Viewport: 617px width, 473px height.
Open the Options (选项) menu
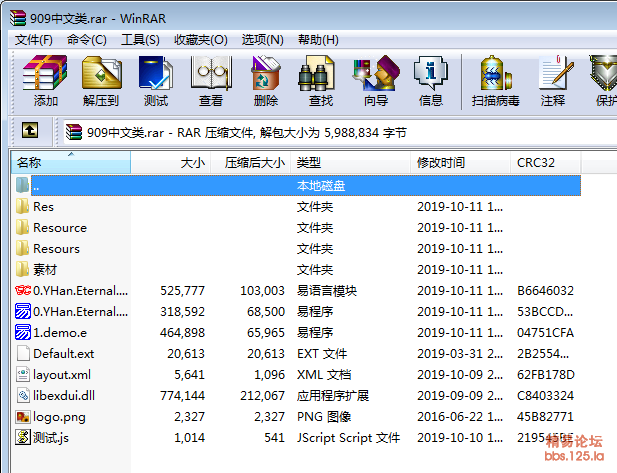[262, 40]
